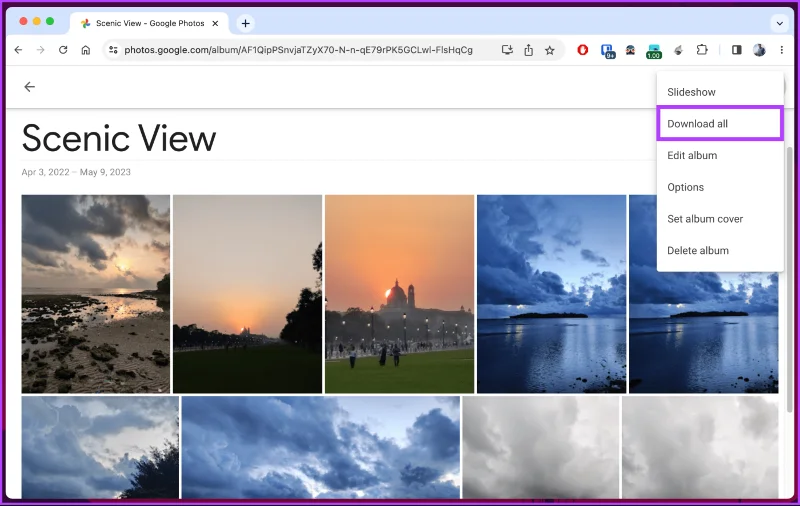Click the gray bird extension icon
The width and height of the screenshot is (800, 506).
click(x=678, y=50)
